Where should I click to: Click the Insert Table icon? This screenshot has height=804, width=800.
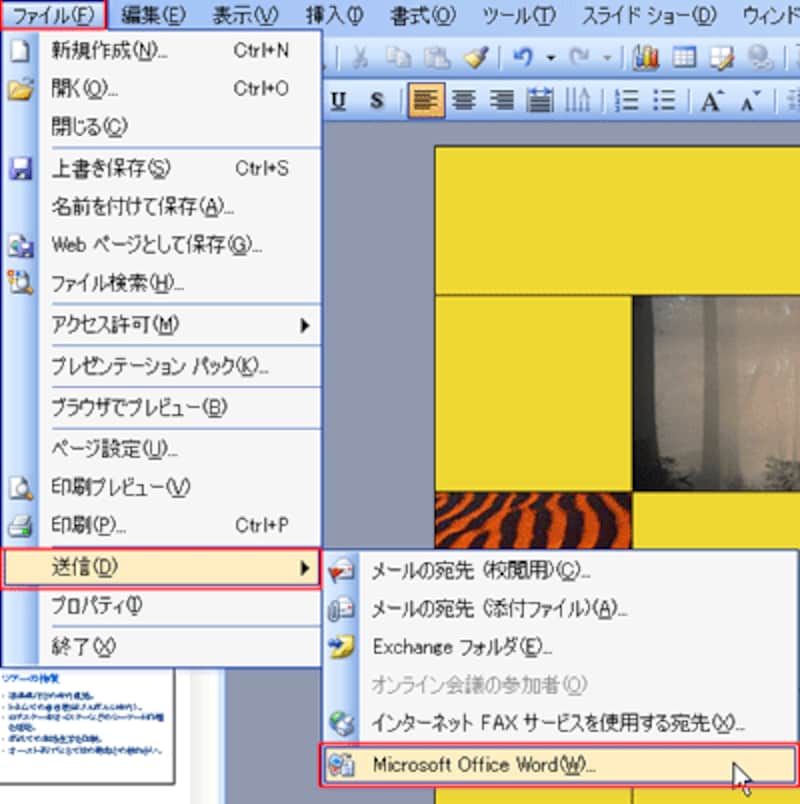[x=684, y=58]
